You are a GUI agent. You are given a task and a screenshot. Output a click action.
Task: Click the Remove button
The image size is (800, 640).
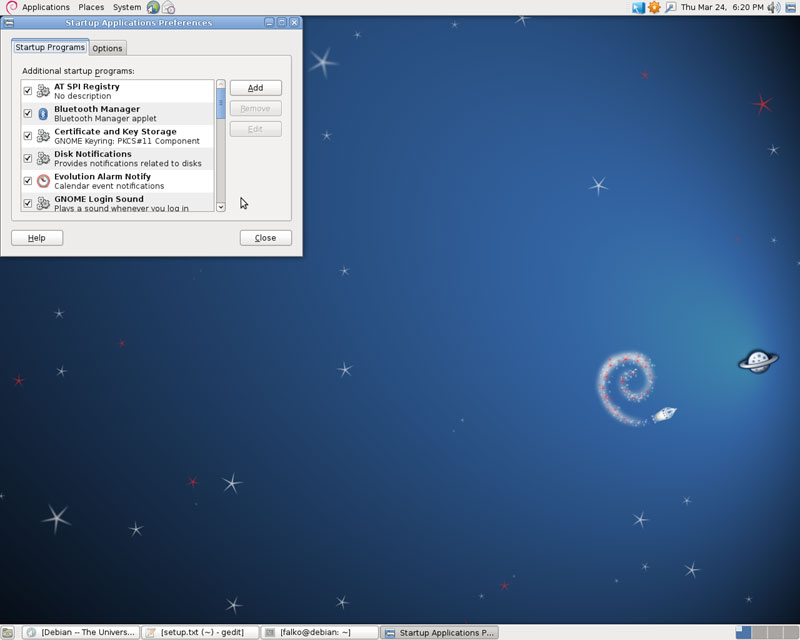[x=256, y=108]
